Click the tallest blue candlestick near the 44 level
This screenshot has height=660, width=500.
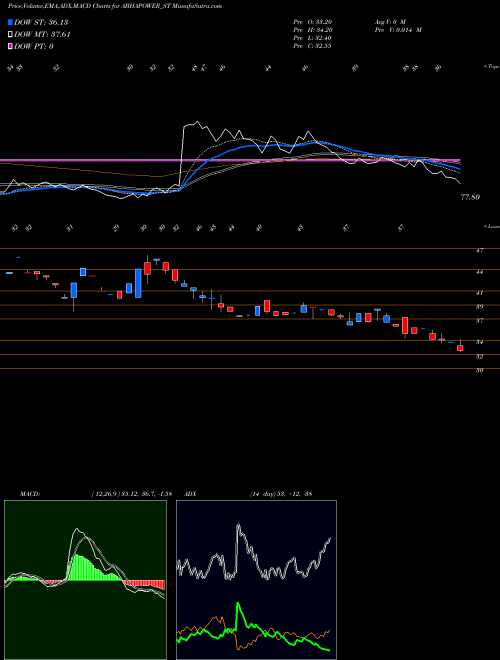pos(138,283)
